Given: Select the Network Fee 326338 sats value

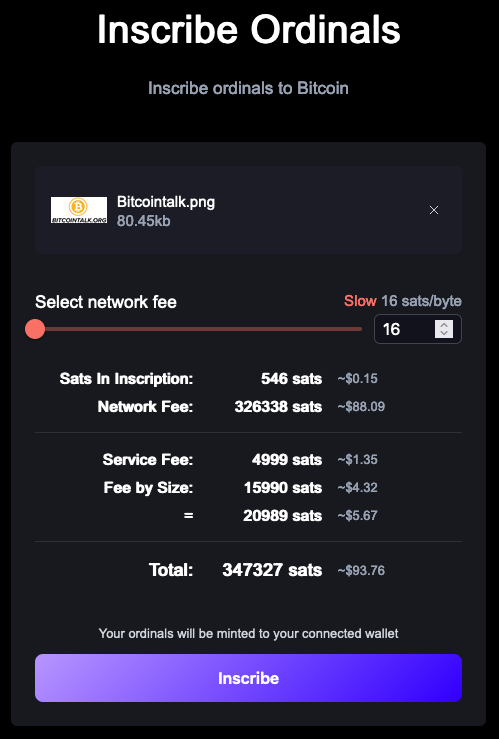Looking at the screenshot, I should pos(278,406).
